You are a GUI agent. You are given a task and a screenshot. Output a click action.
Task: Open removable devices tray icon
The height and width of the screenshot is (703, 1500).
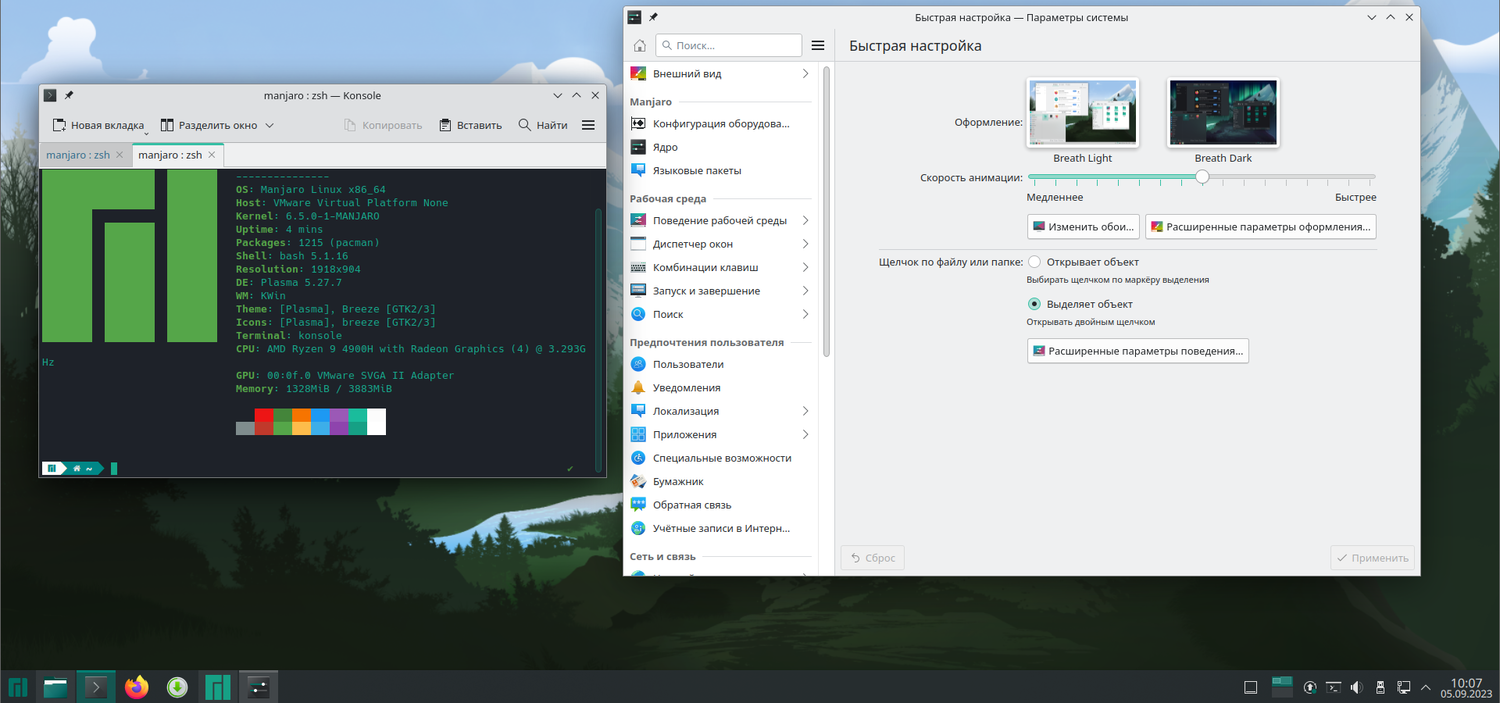pyautogui.click(x=1380, y=687)
